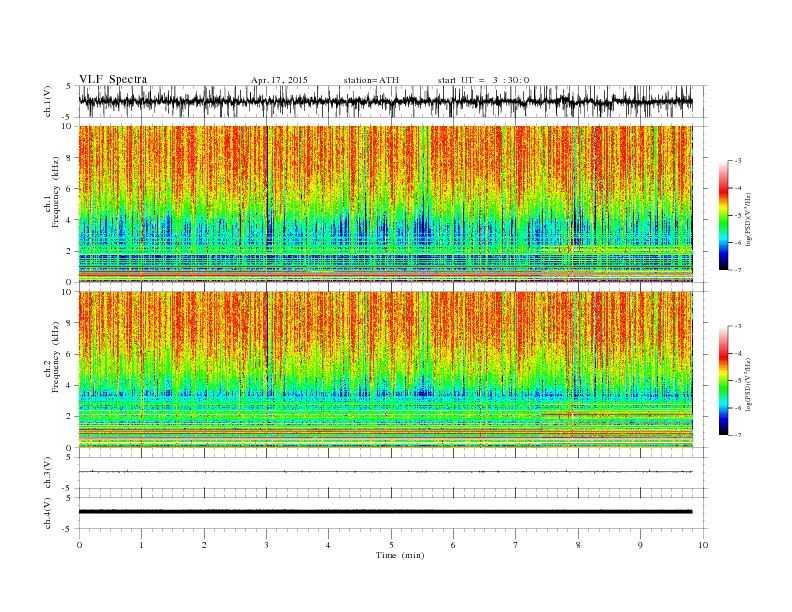Viewport: 792px width, 612px height.
Task: Click the "-3" label on ch.1 colorbar
Action: (x=738, y=161)
